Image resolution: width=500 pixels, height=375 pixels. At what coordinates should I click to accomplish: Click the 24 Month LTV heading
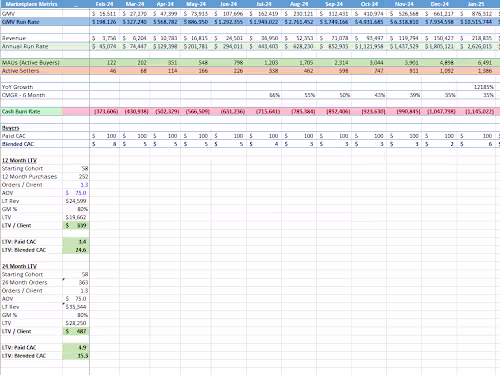19,266
